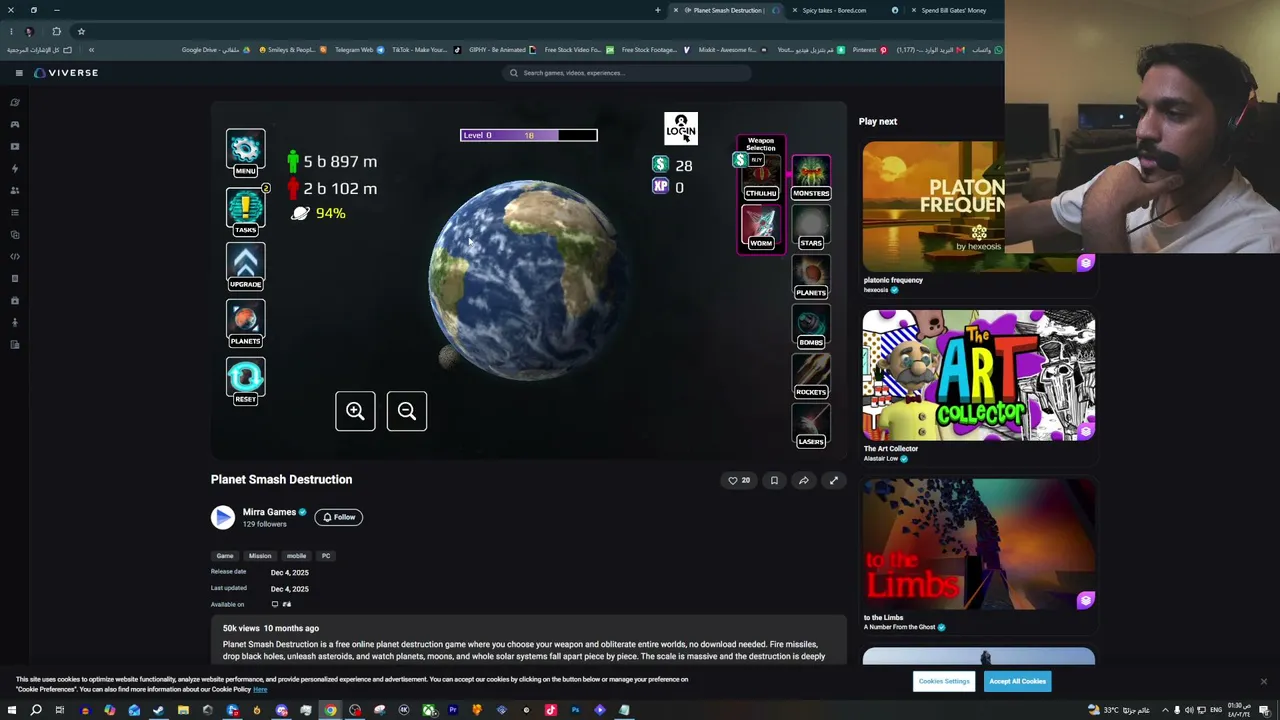Zoom out from the planet
The height and width of the screenshot is (720, 1280).
(x=407, y=411)
